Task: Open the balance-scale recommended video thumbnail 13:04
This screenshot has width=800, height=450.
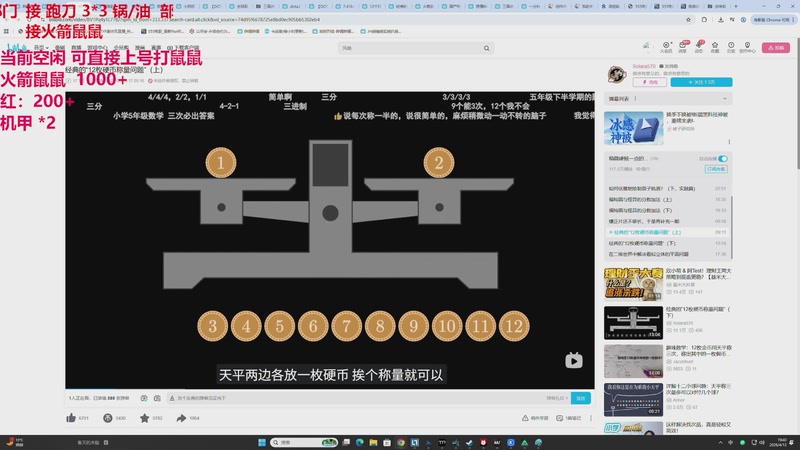Action: pos(633,322)
